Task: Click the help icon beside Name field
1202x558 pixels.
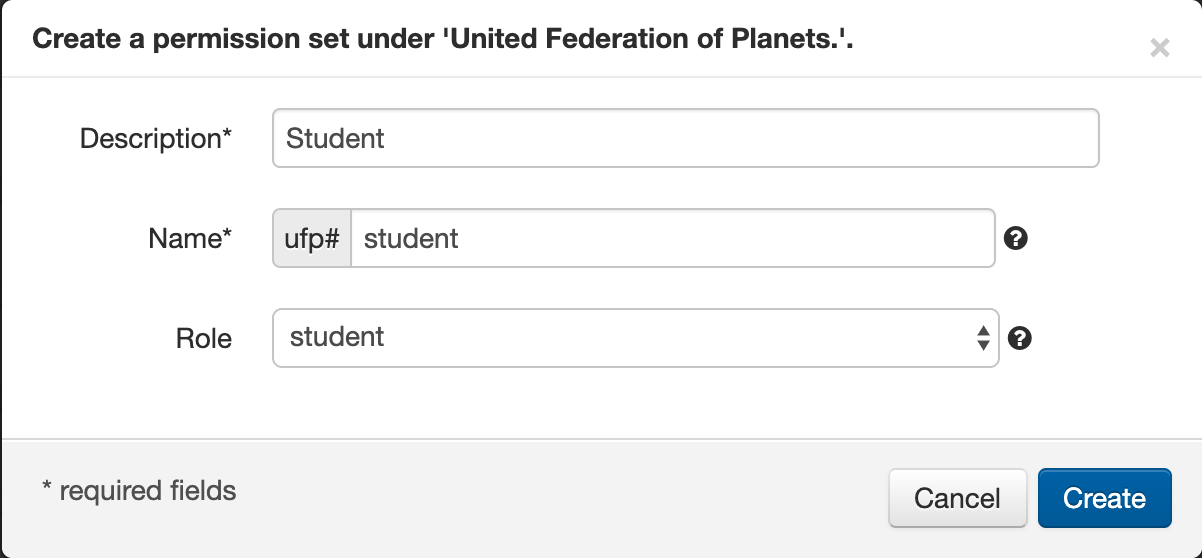Action: 1016,239
